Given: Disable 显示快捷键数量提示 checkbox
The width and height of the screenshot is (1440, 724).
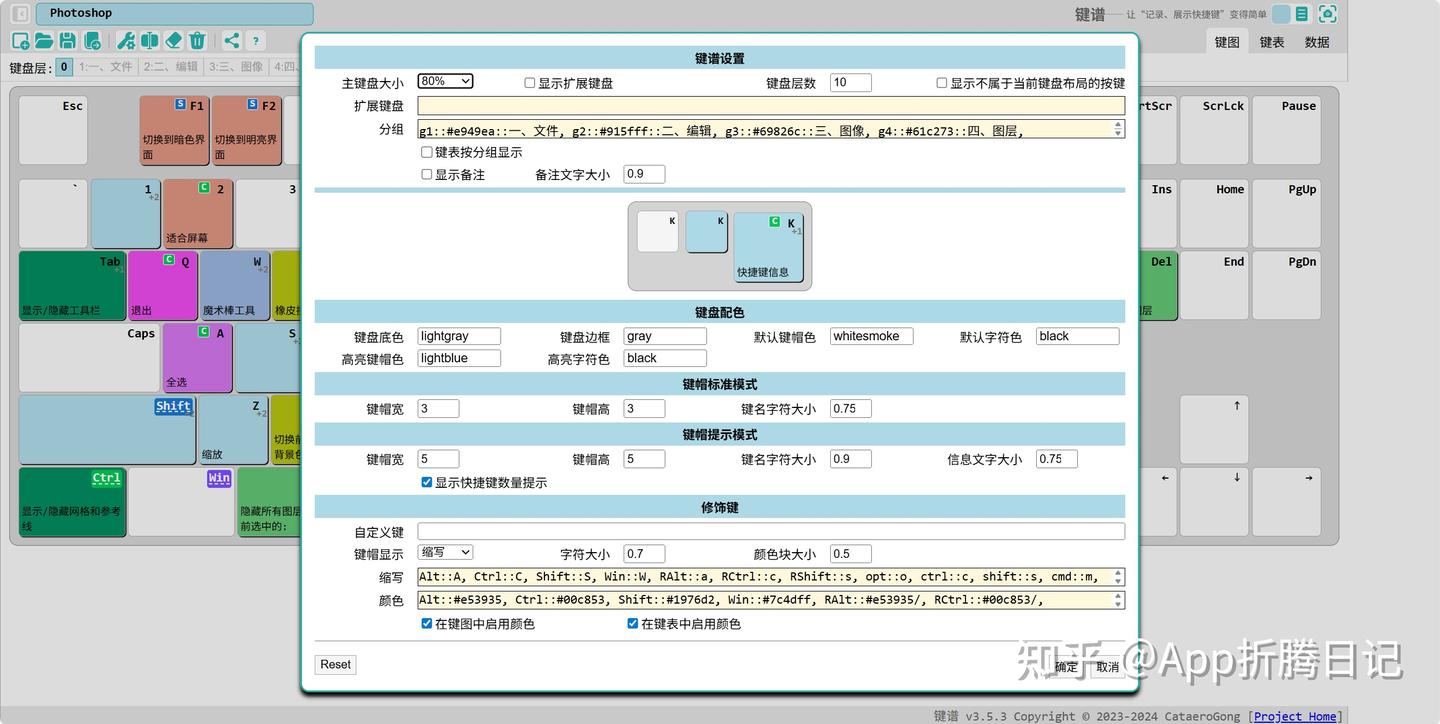Looking at the screenshot, I should [x=426, y=482].
